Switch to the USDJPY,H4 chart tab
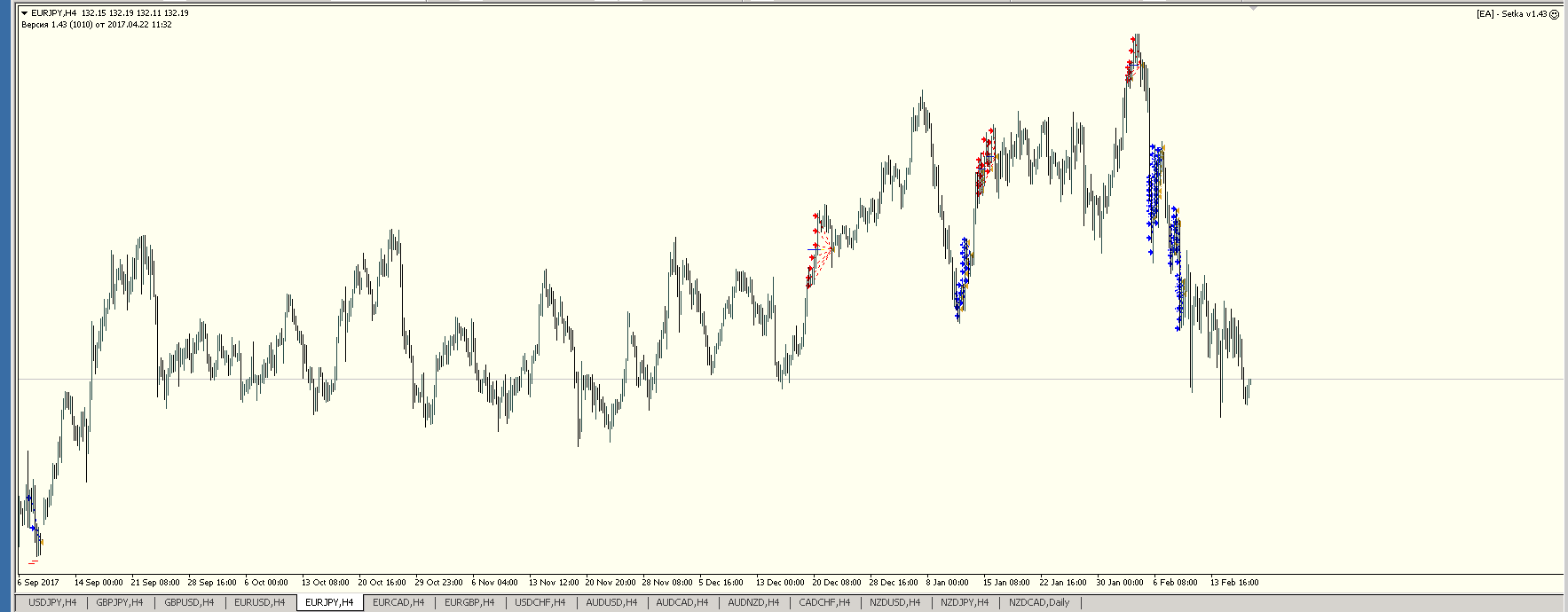Screen dimensions: 1568x612 [52, 602]
